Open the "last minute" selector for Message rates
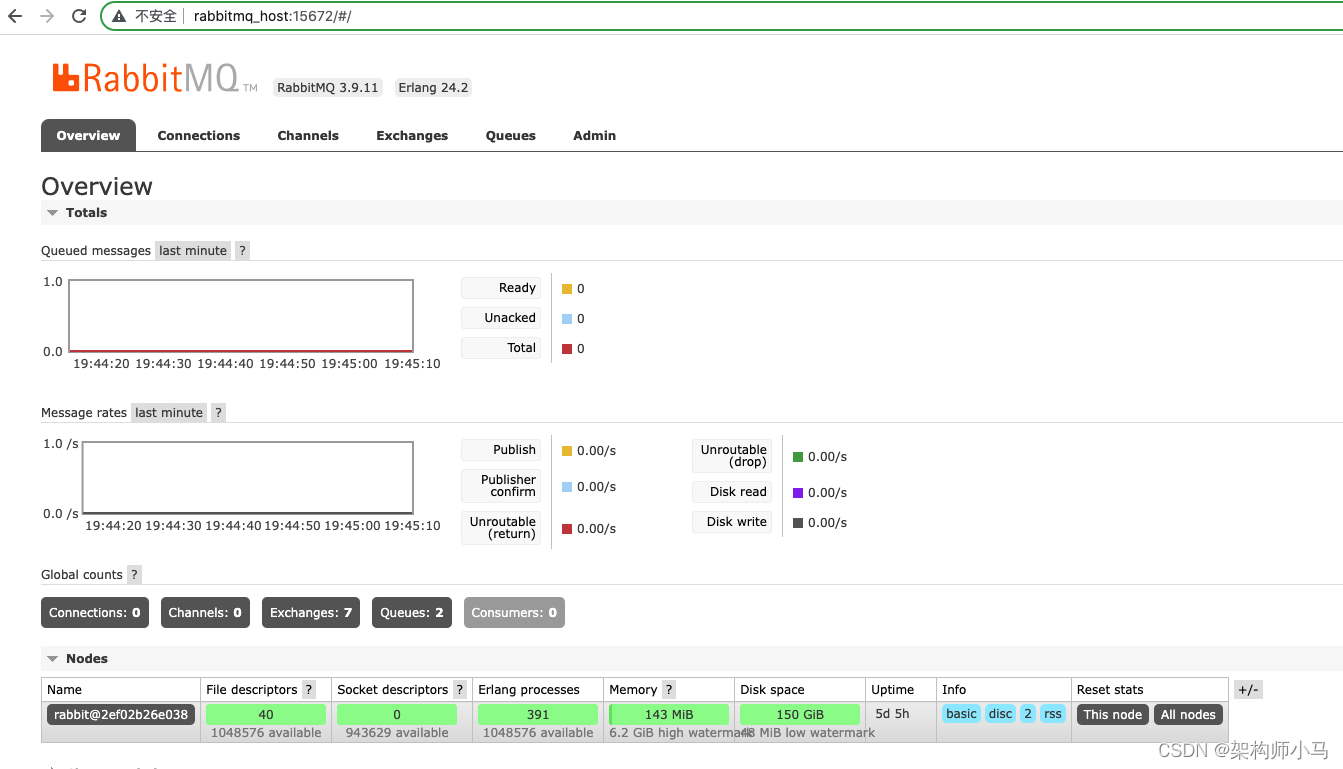Image resolution: width=1343 pixels, height=769 pixels. 168,412
